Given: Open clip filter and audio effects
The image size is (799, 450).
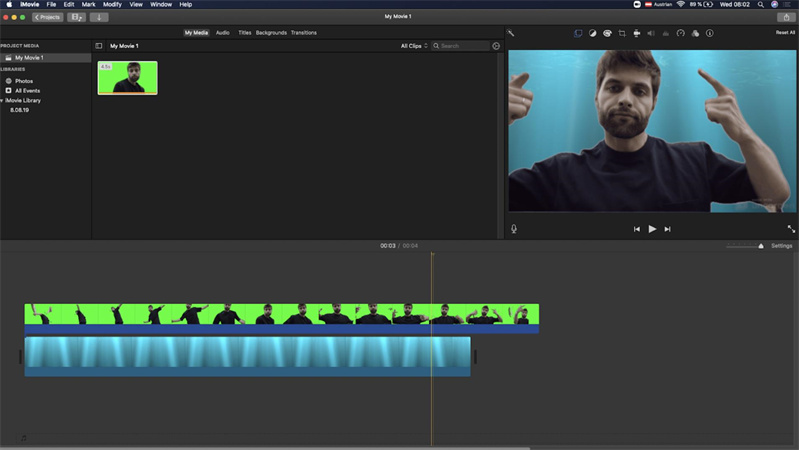Looking at the screenshot, I should (695, 33).
